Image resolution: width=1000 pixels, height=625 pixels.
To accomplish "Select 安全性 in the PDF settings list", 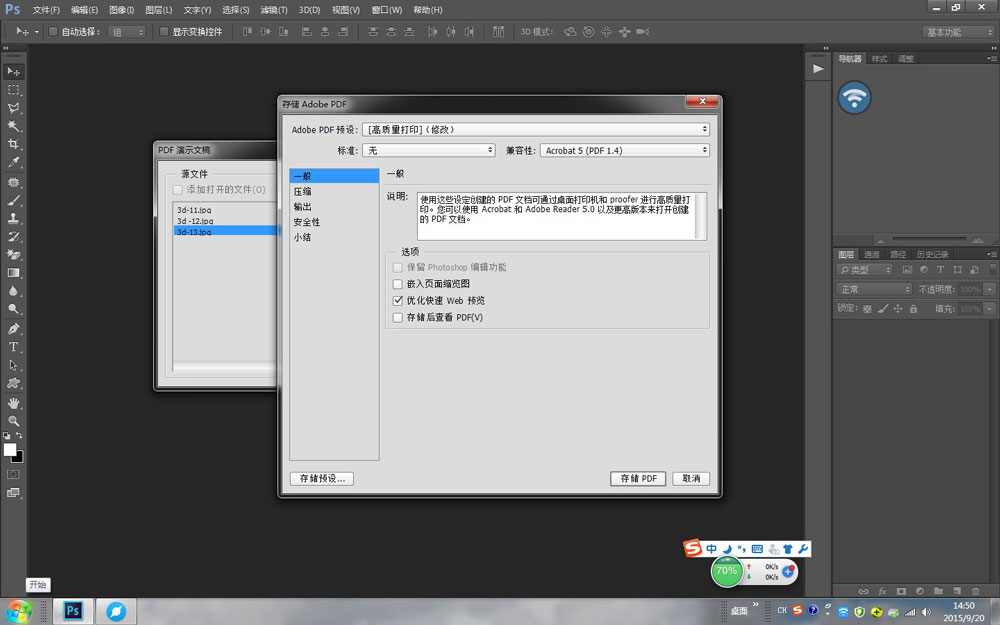I will 334,222.
